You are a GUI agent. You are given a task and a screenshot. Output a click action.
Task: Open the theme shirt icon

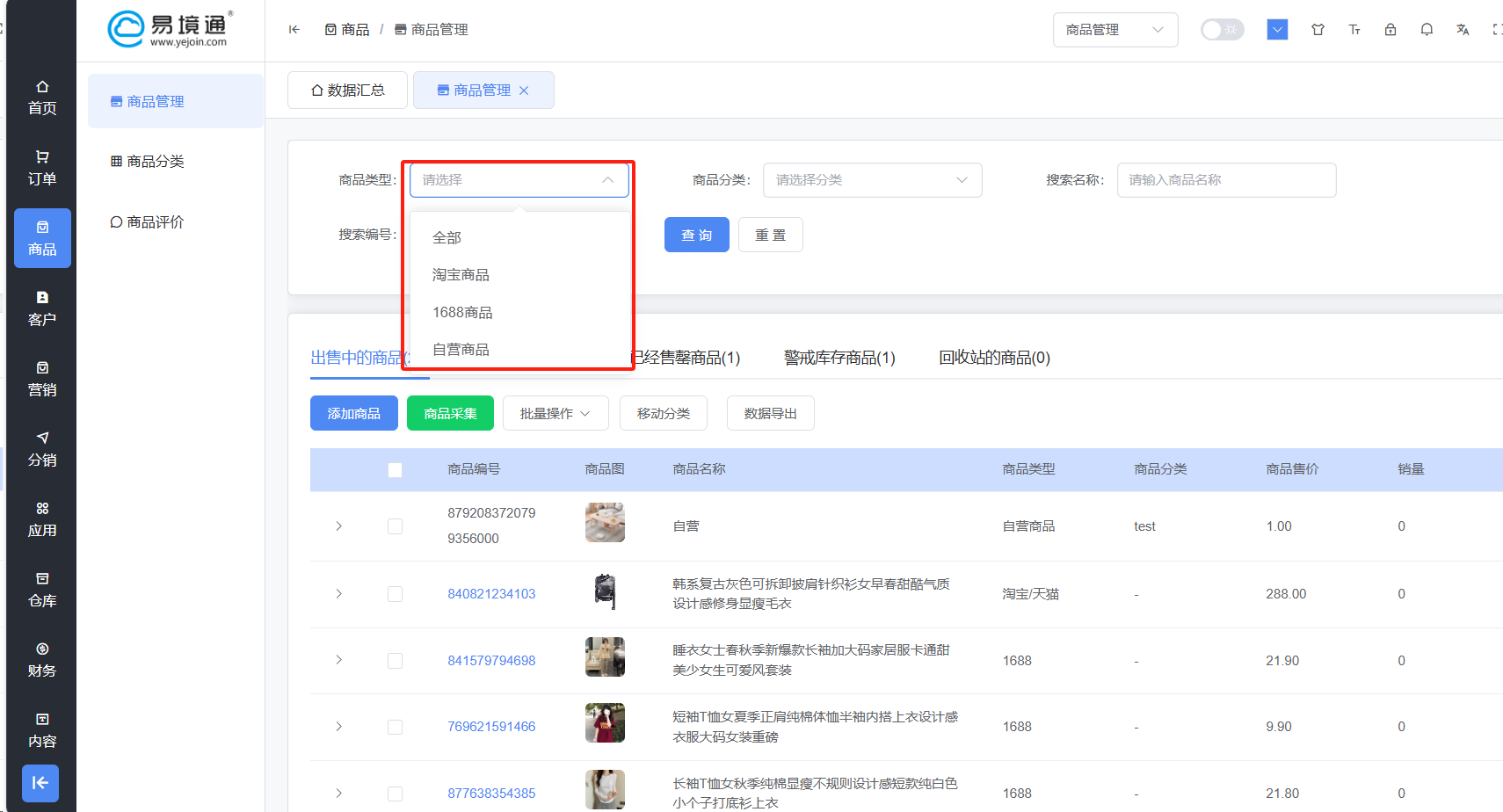(1318, 30)
